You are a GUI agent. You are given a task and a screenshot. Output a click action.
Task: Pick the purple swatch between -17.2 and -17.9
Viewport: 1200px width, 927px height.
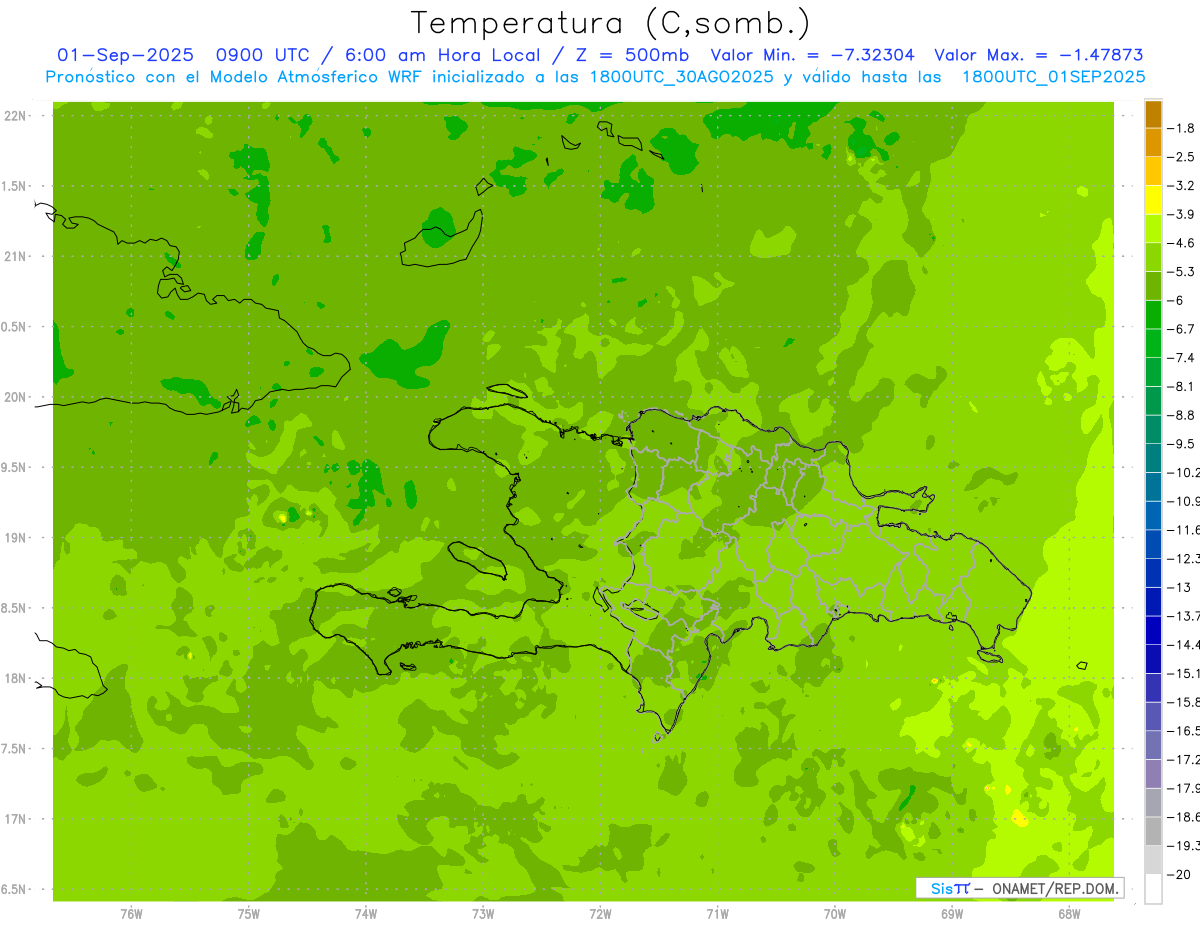coord(1153,774)
